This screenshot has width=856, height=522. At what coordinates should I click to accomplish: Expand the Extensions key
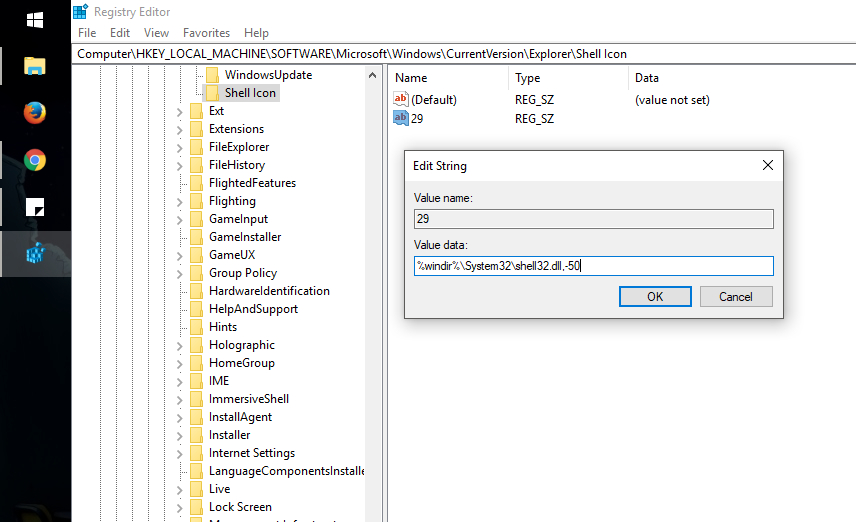pyautogui.click(x=180, y=130)
